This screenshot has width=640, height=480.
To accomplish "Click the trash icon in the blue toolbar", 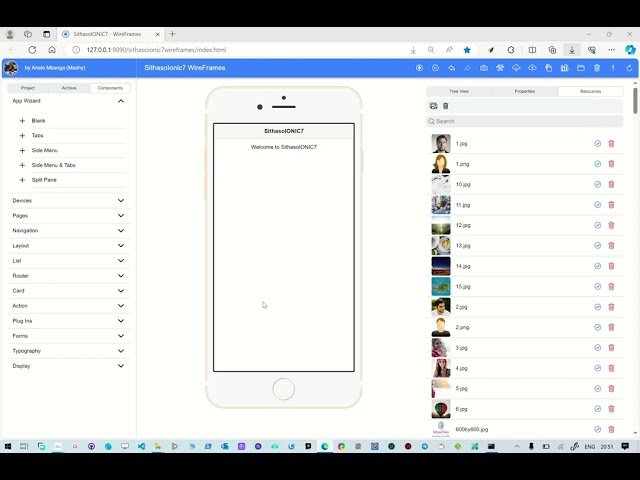I will click(597, 68).
